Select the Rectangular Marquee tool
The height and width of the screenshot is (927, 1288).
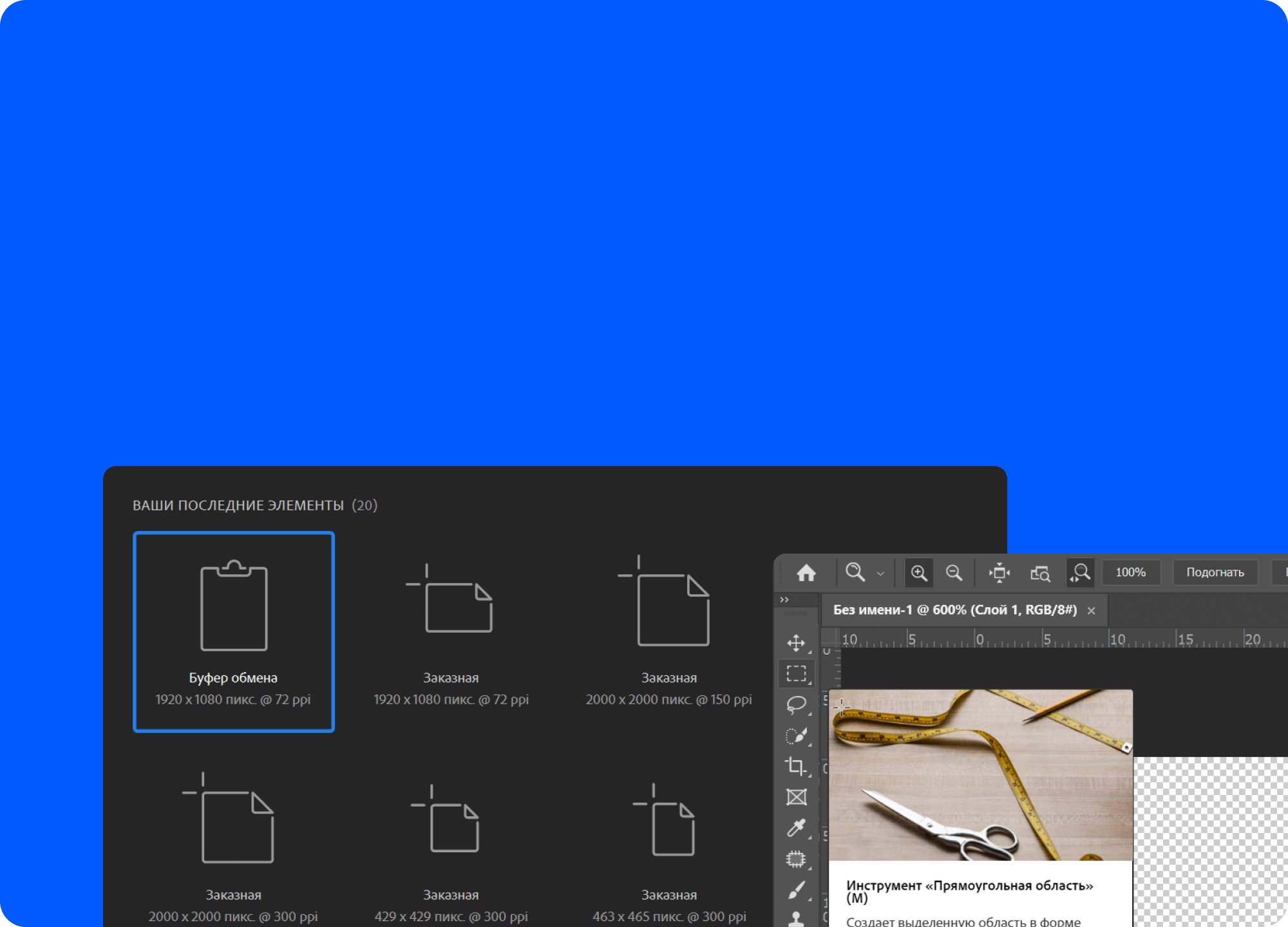click(796, 673)
